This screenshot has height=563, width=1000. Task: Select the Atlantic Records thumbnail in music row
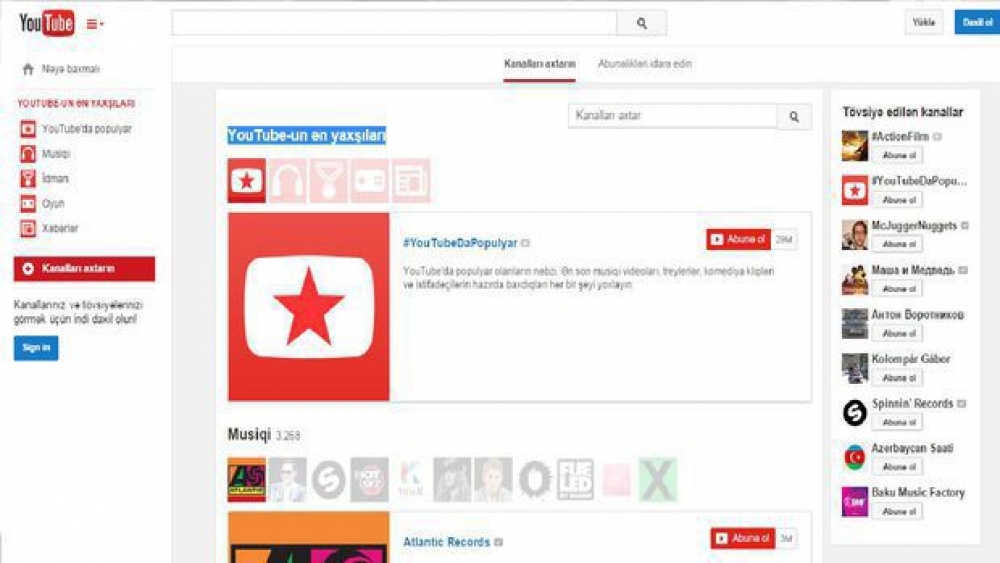(247, 479)
